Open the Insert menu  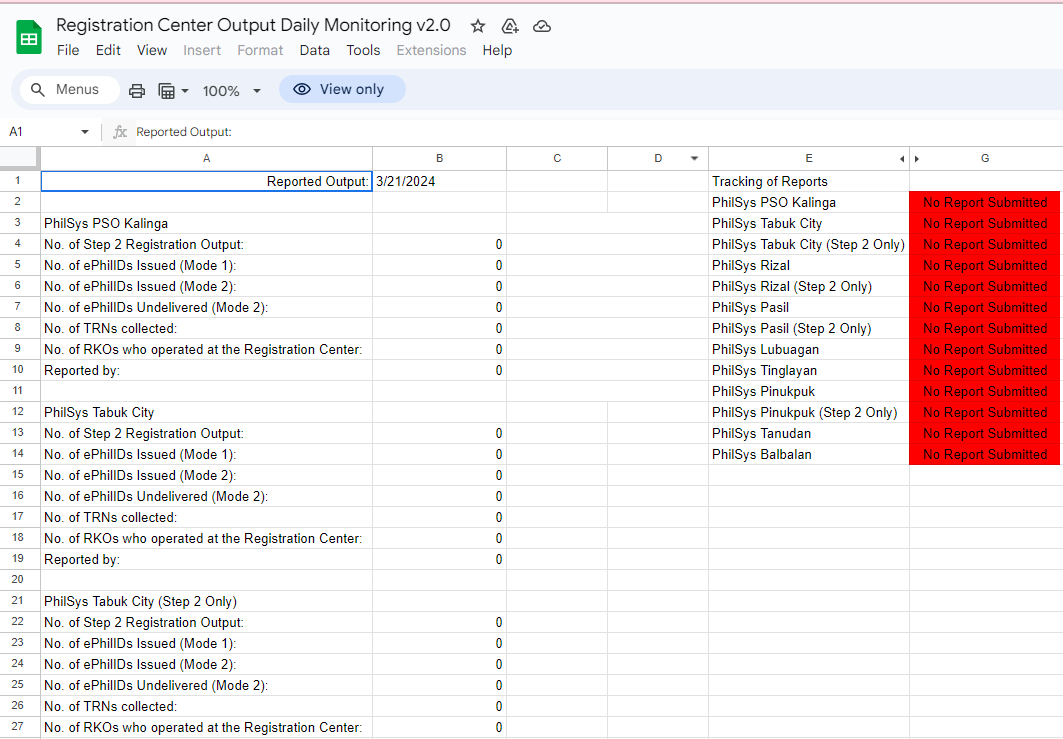pos(202,50)
